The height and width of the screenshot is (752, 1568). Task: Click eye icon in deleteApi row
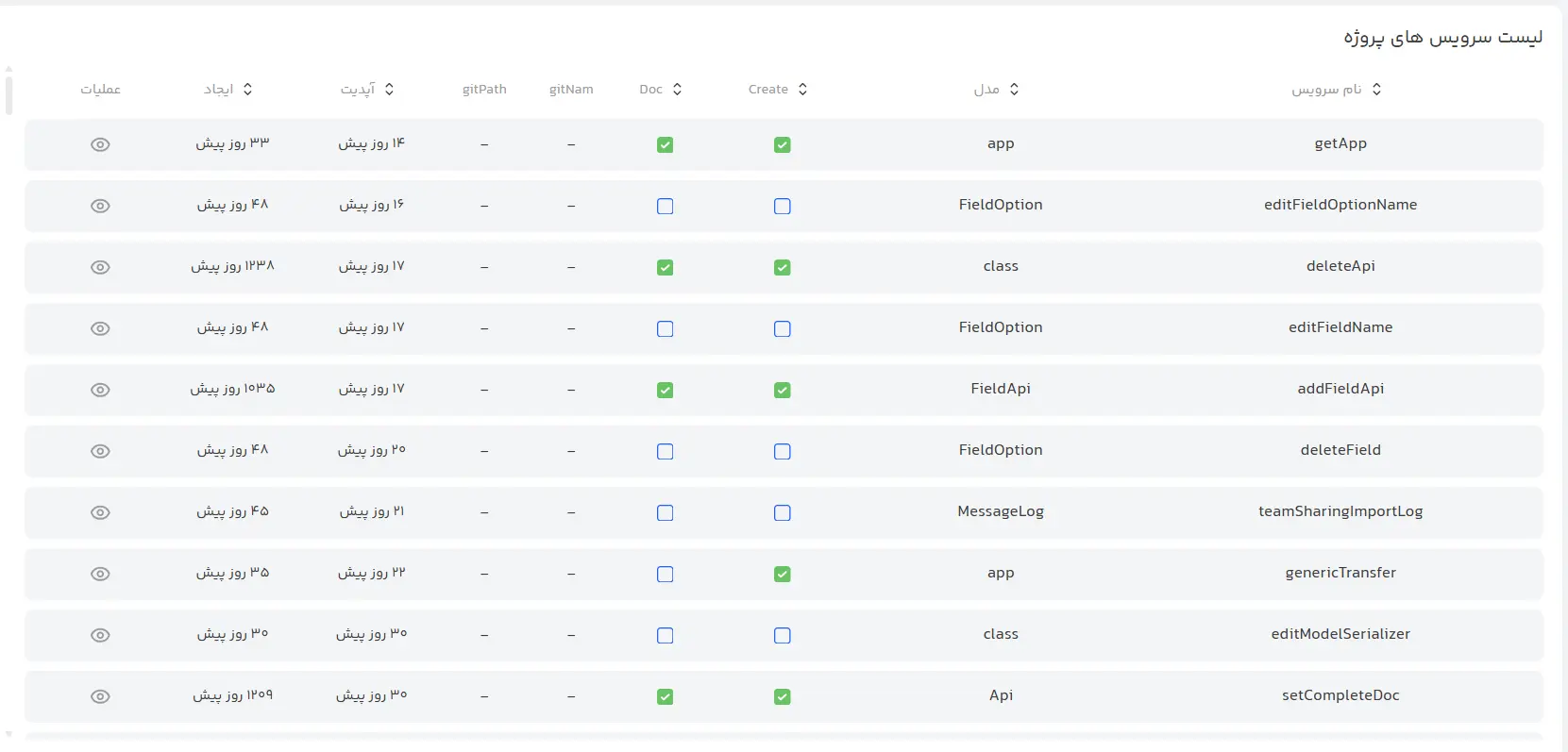click(100, 267)
